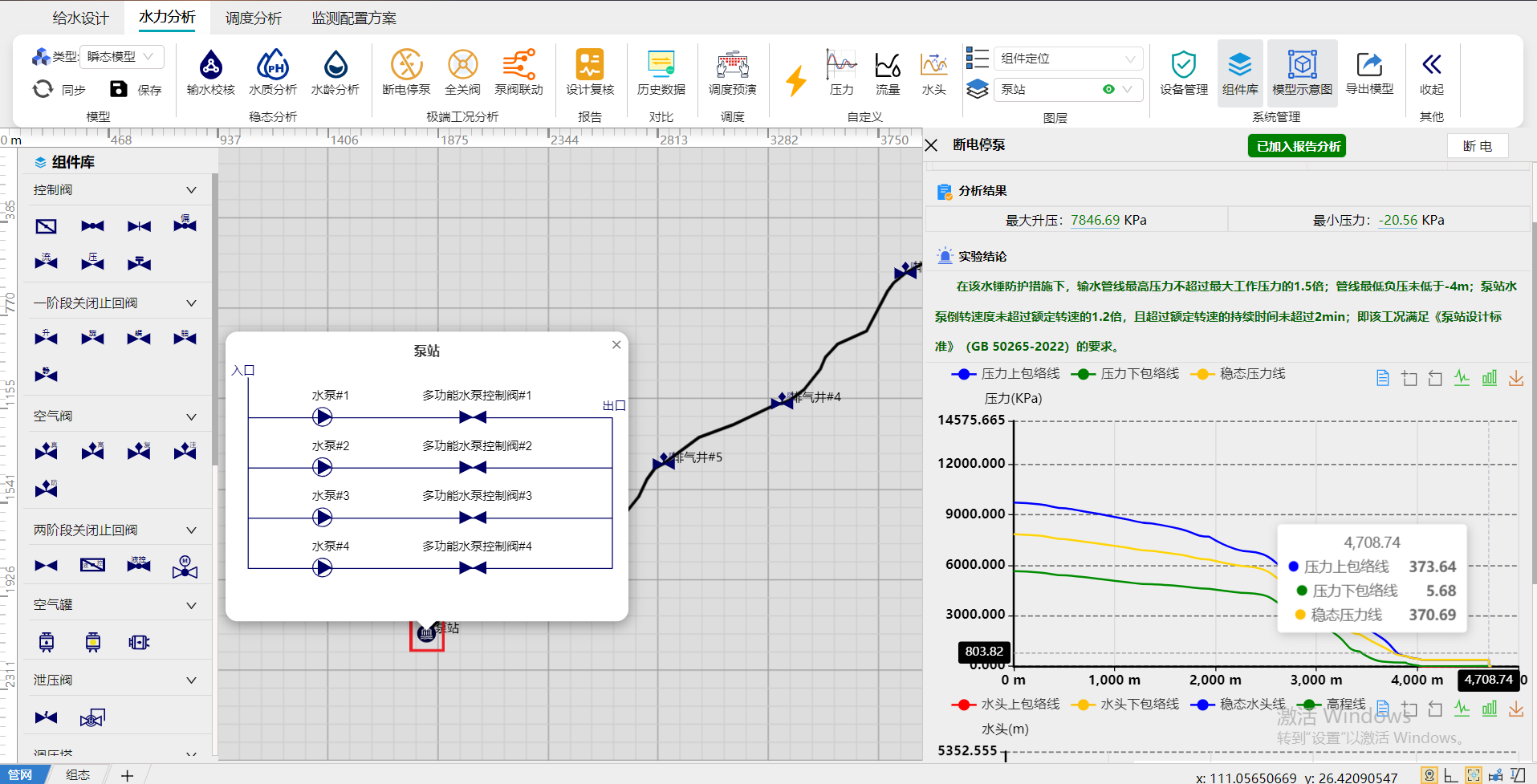The height and width of the screenshot is (784, 1537).
Task: Click the 断电 button
Action: tap(1477, 146)
